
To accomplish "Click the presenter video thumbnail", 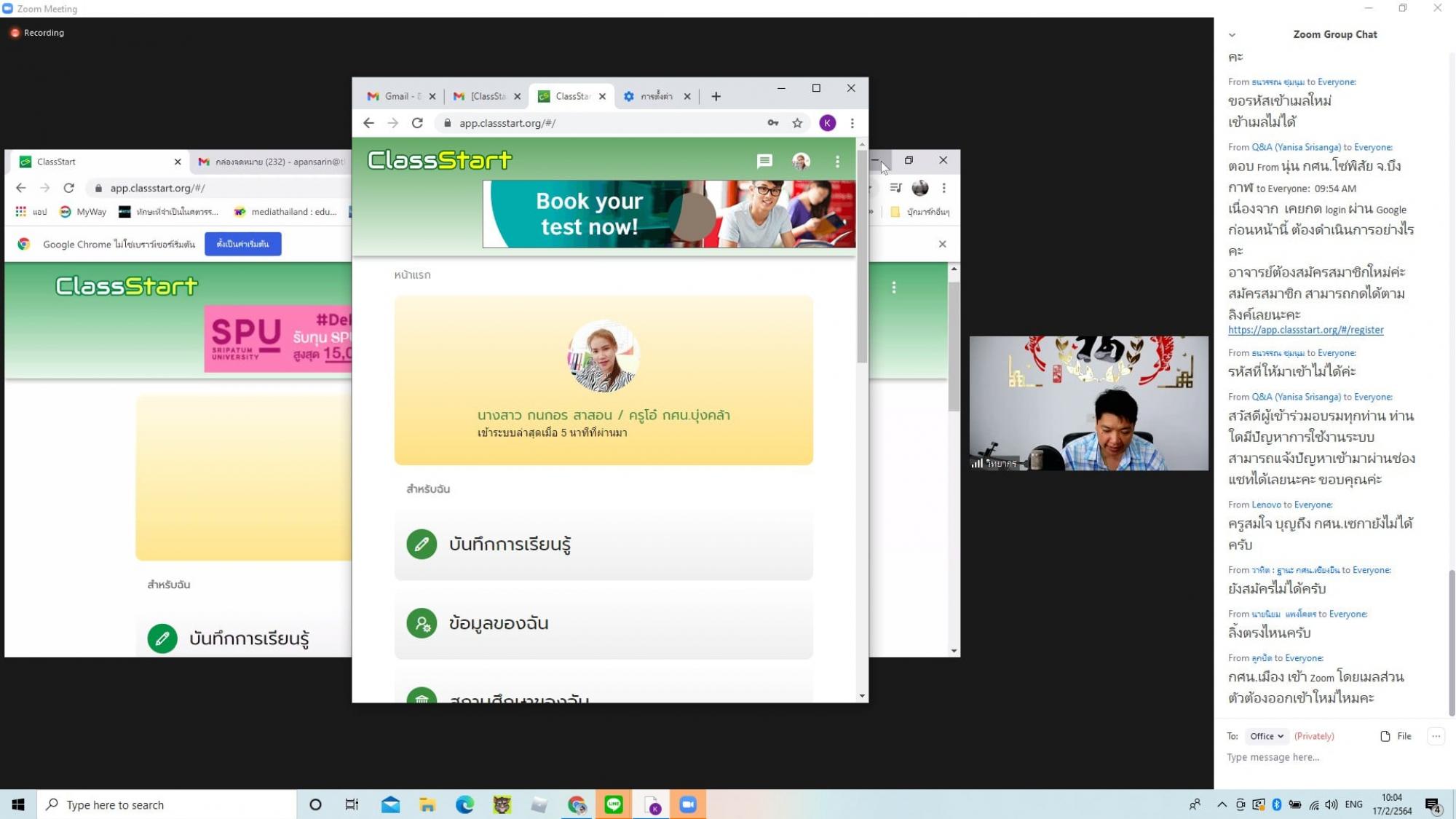I will click(x=1088, y=403).
